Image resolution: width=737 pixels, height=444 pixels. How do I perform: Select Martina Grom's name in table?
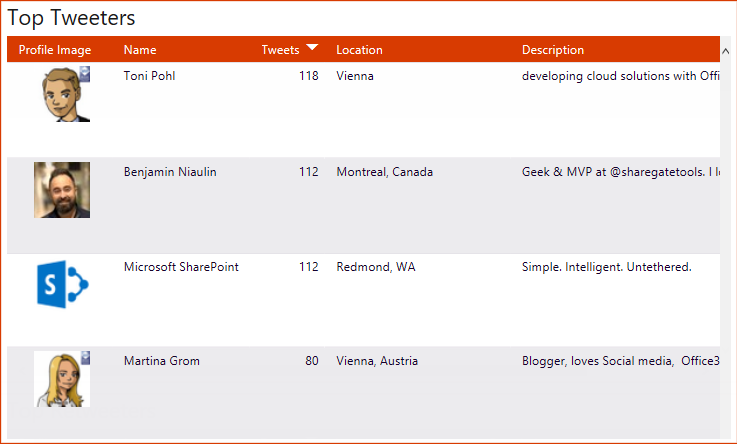162,361
